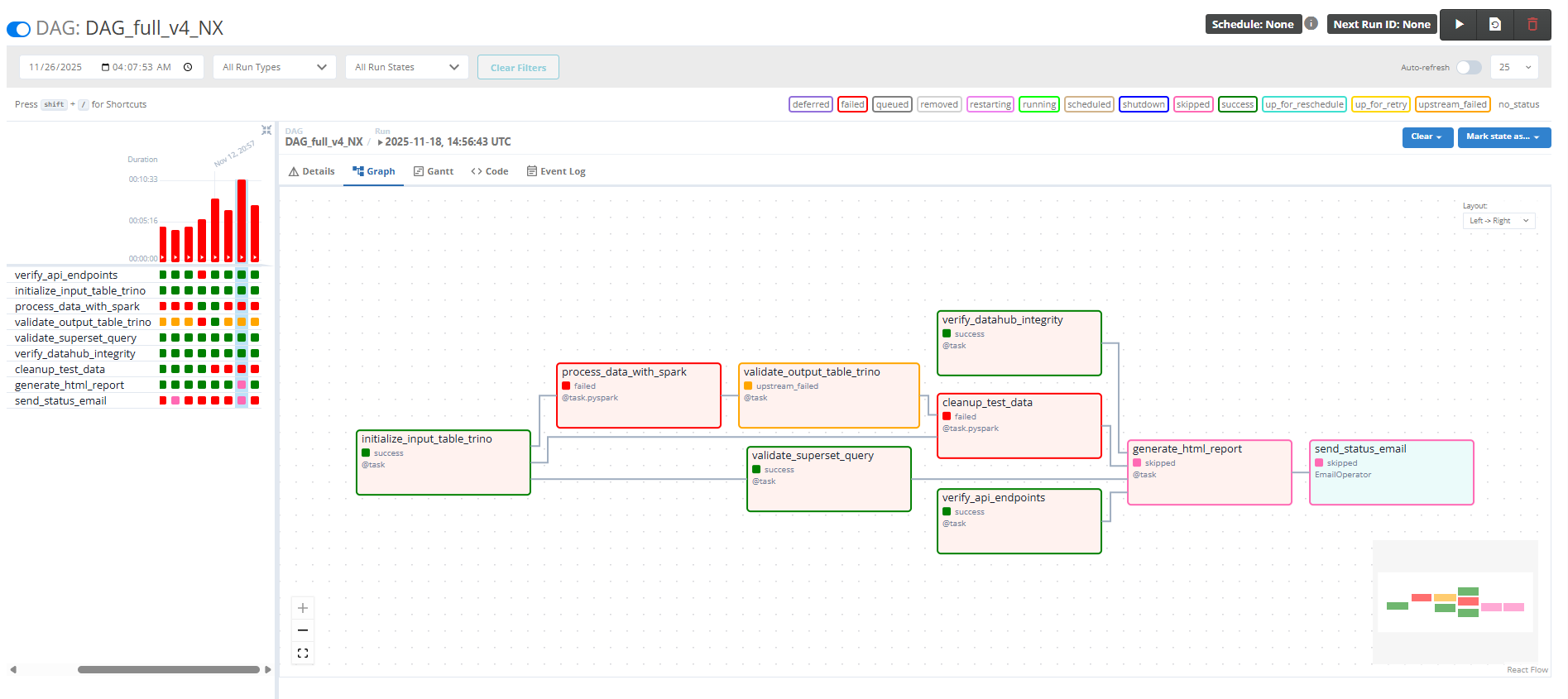
Task: Click the skipped square beside generate_html_report
Action: 242,385
